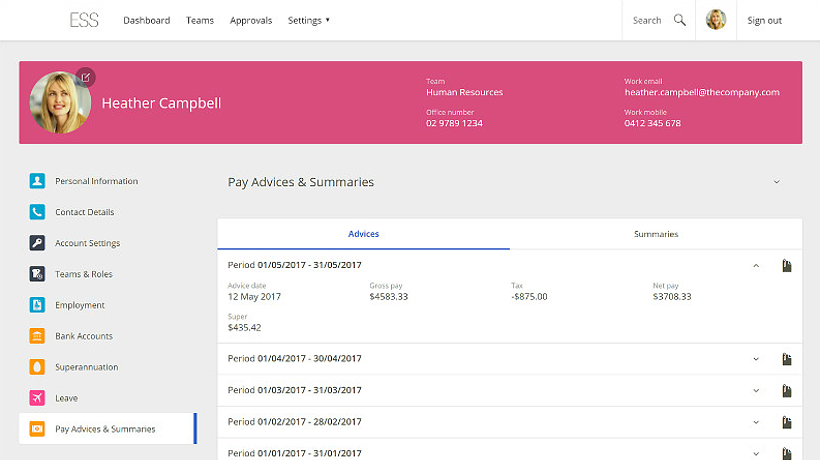Viewport: 820px width, 460px height.
Task: Download PDF for period 01/01/2017 - 31/01/2017
Action: point(787,453)
